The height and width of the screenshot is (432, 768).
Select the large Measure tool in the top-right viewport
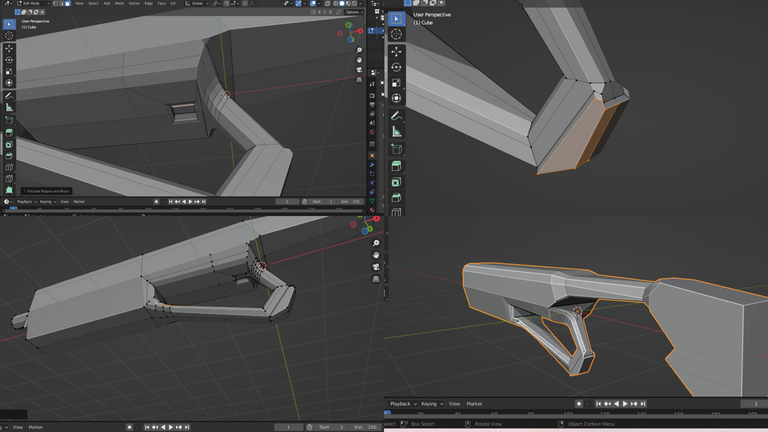click(x=396, y=131)
